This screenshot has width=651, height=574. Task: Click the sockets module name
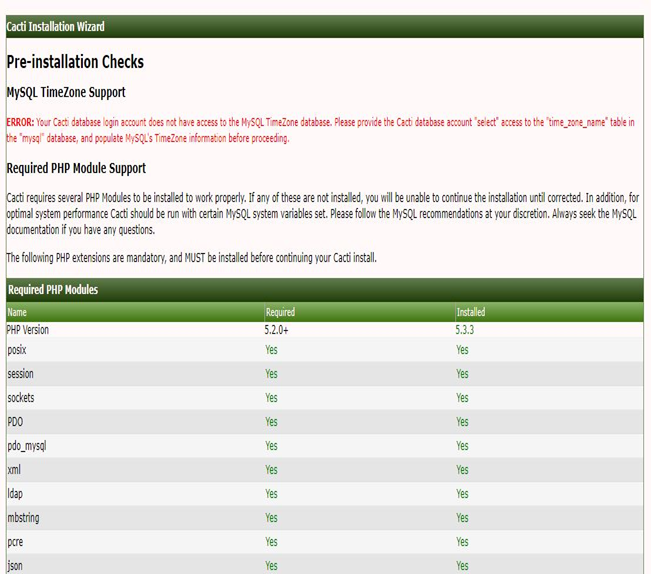pos(21,398)
